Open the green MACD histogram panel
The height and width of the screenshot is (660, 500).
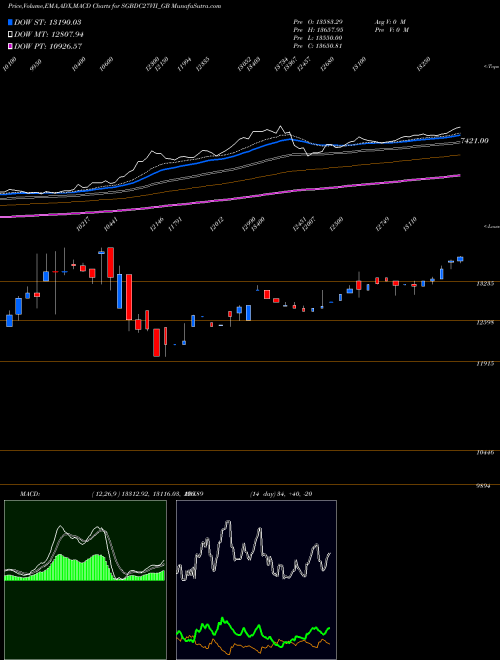[x=85, y=580]
